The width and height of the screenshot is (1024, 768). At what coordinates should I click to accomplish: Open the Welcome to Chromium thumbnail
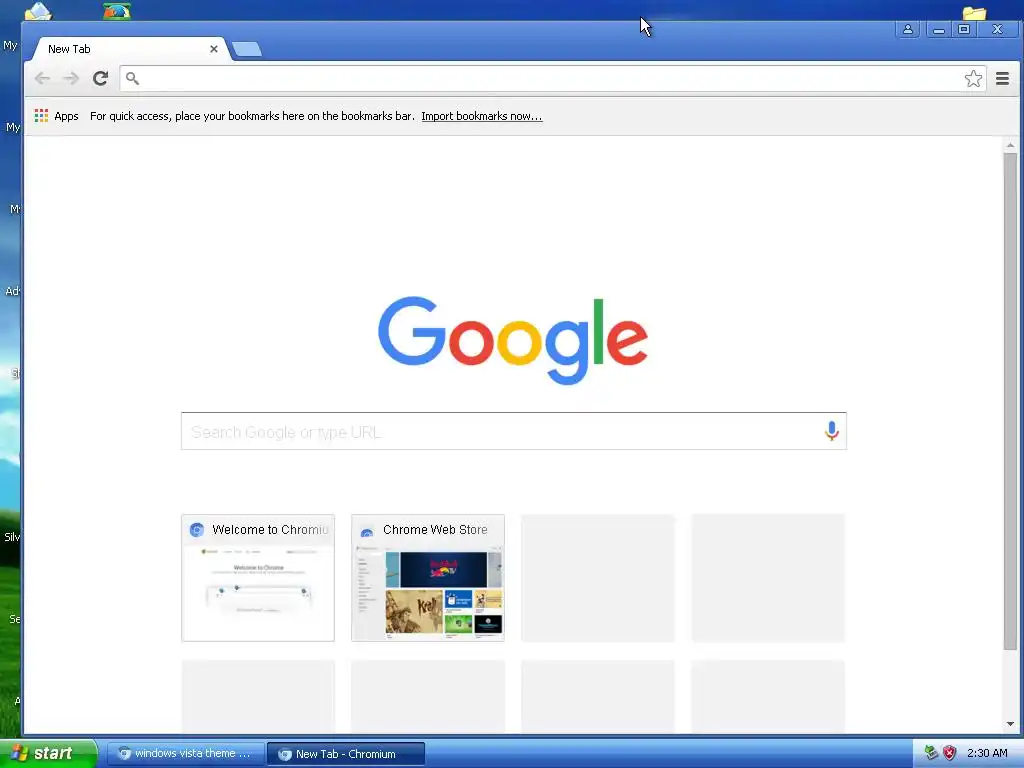(258, 577)
